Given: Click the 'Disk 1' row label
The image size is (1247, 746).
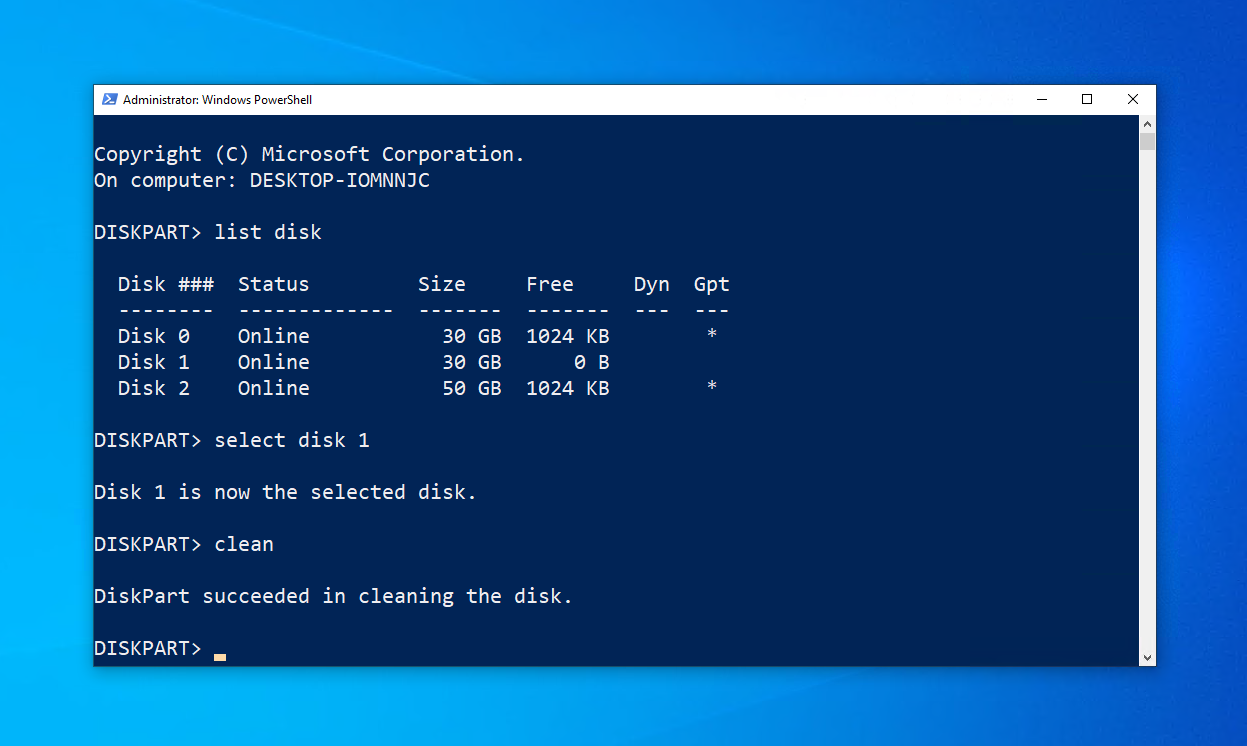Looking at the screenshot, I should pyautogui.click(x=153, y=362).
